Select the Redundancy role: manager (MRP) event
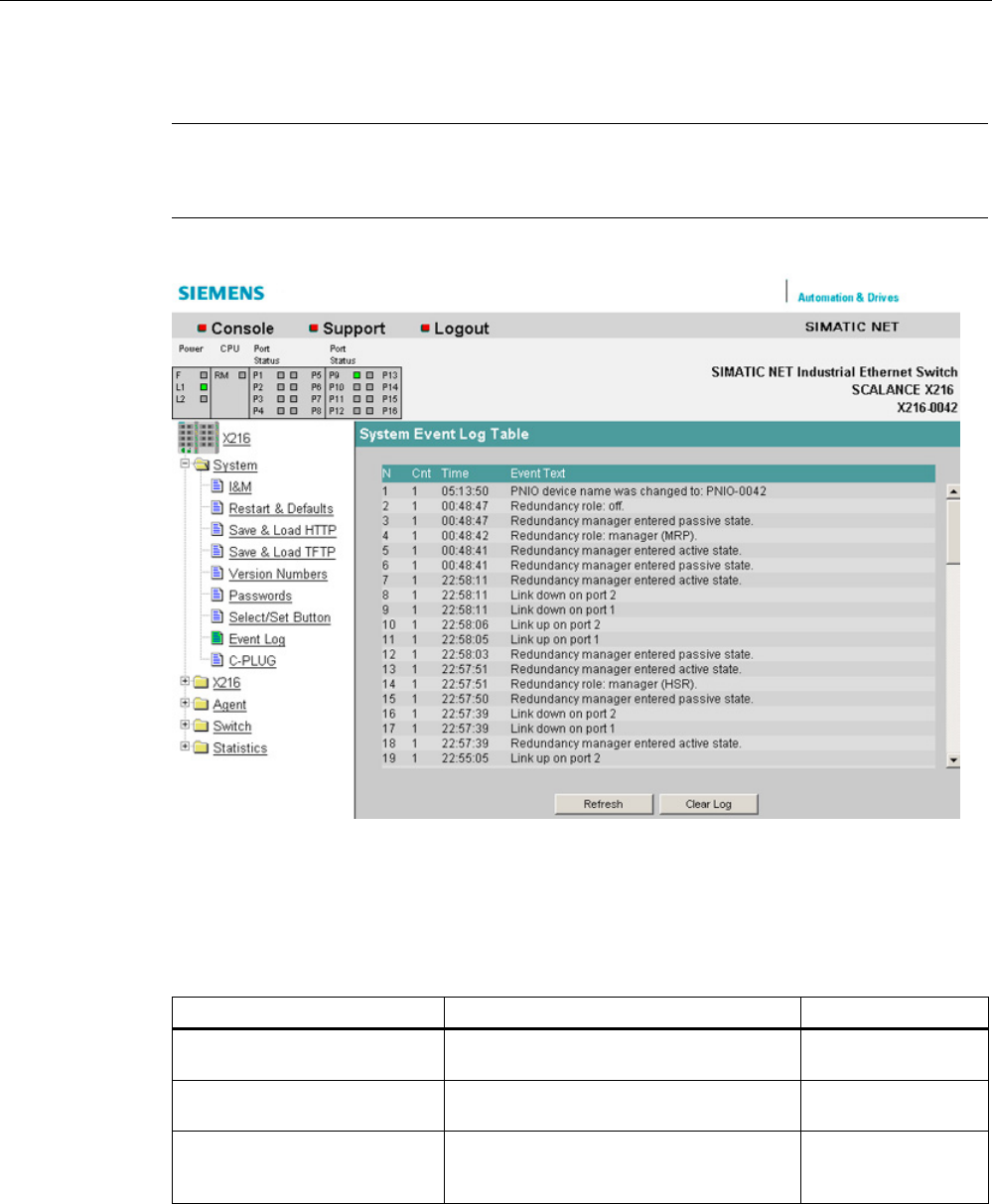The image size is (992, 1204). 658,535
